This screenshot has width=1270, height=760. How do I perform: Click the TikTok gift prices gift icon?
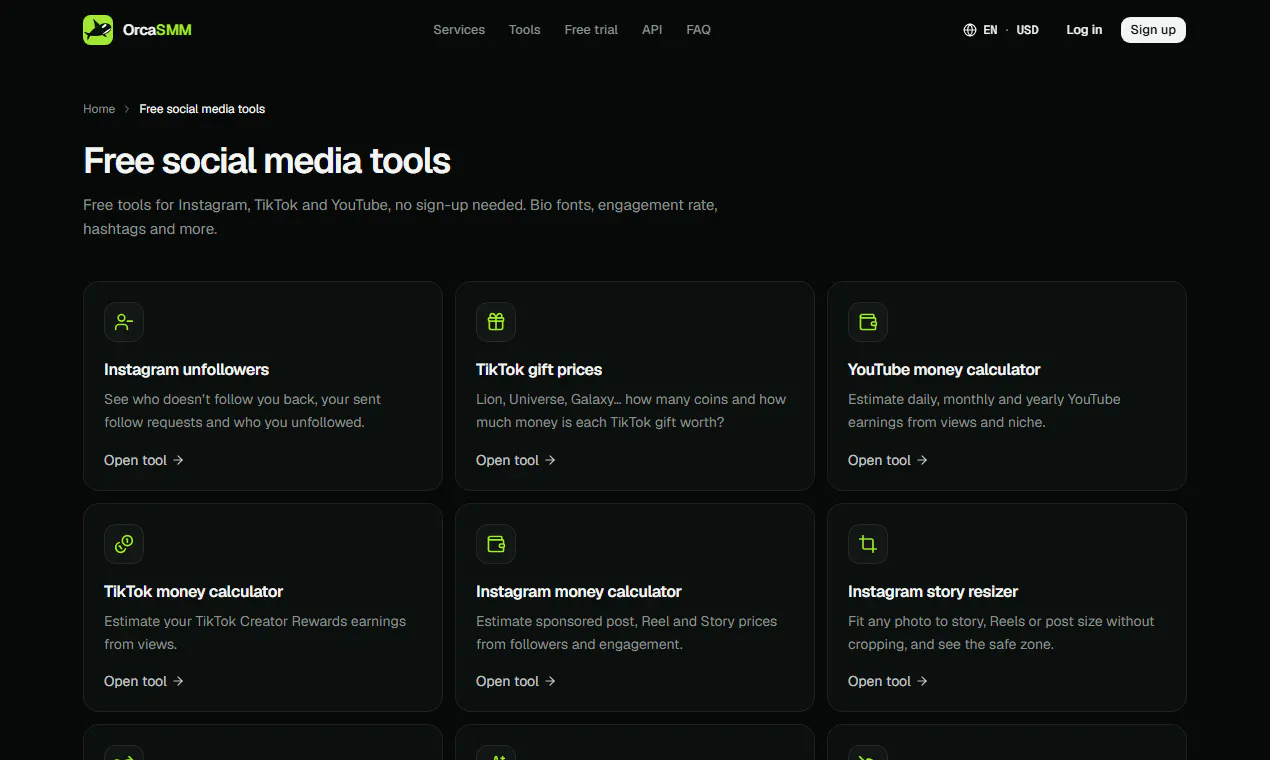pos(496,322)
